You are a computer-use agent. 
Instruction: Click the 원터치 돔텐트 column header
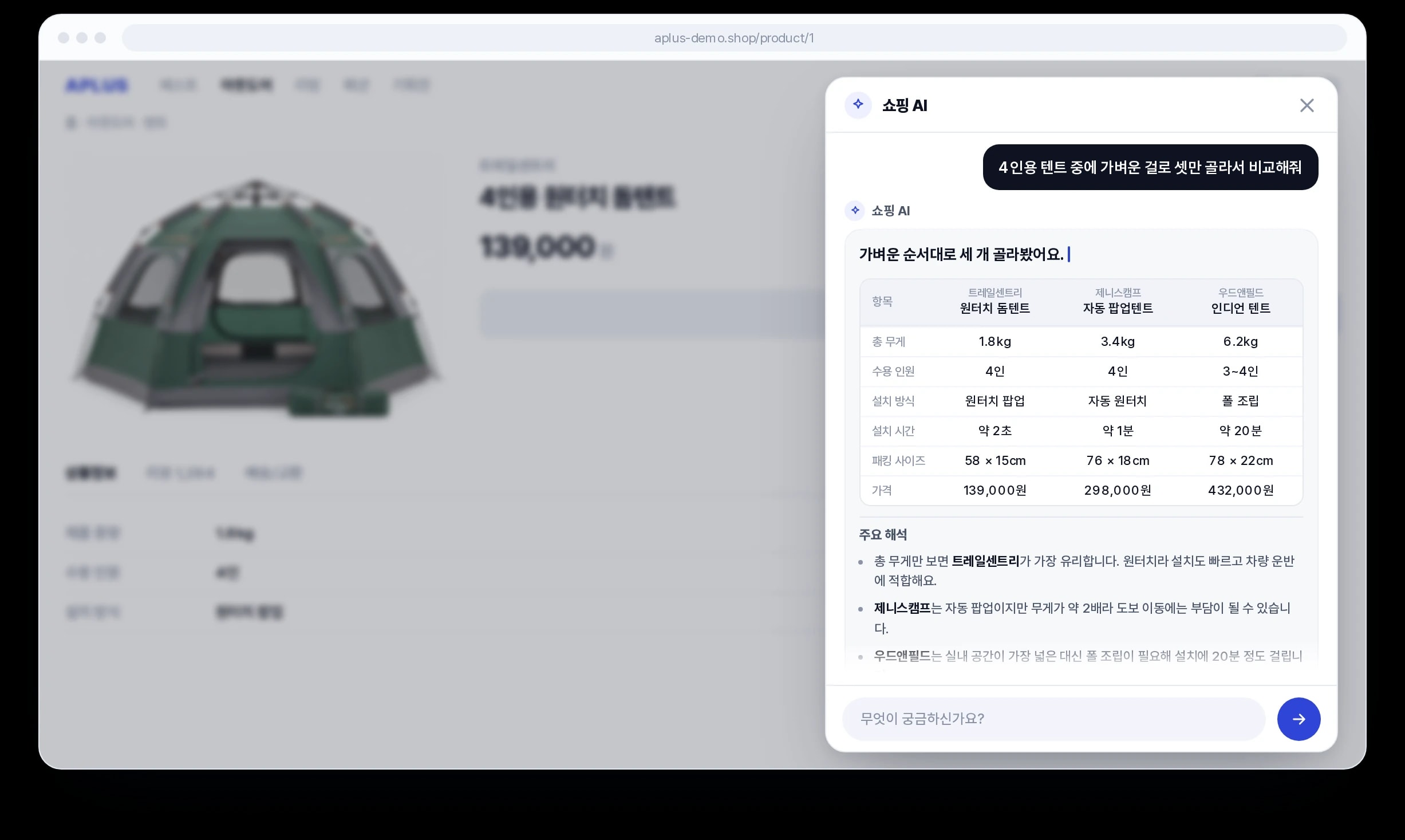pos(995,301)
